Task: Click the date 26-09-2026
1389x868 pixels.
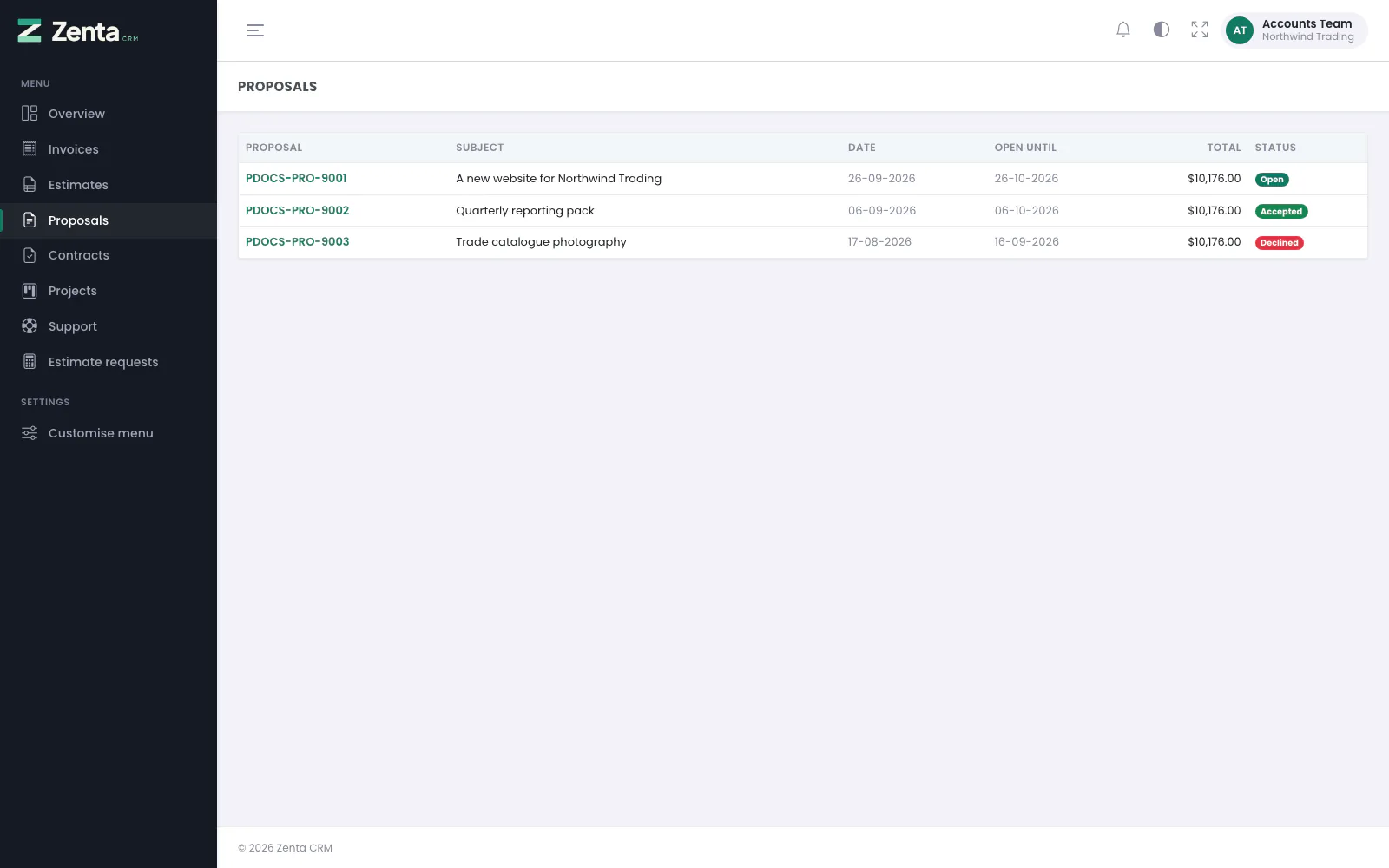Action: [x=881, y=179]
